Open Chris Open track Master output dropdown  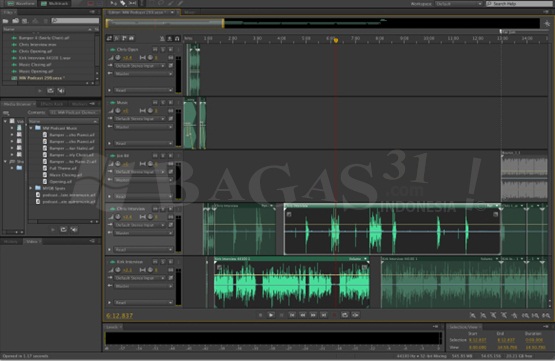click(x=143, y=74)
